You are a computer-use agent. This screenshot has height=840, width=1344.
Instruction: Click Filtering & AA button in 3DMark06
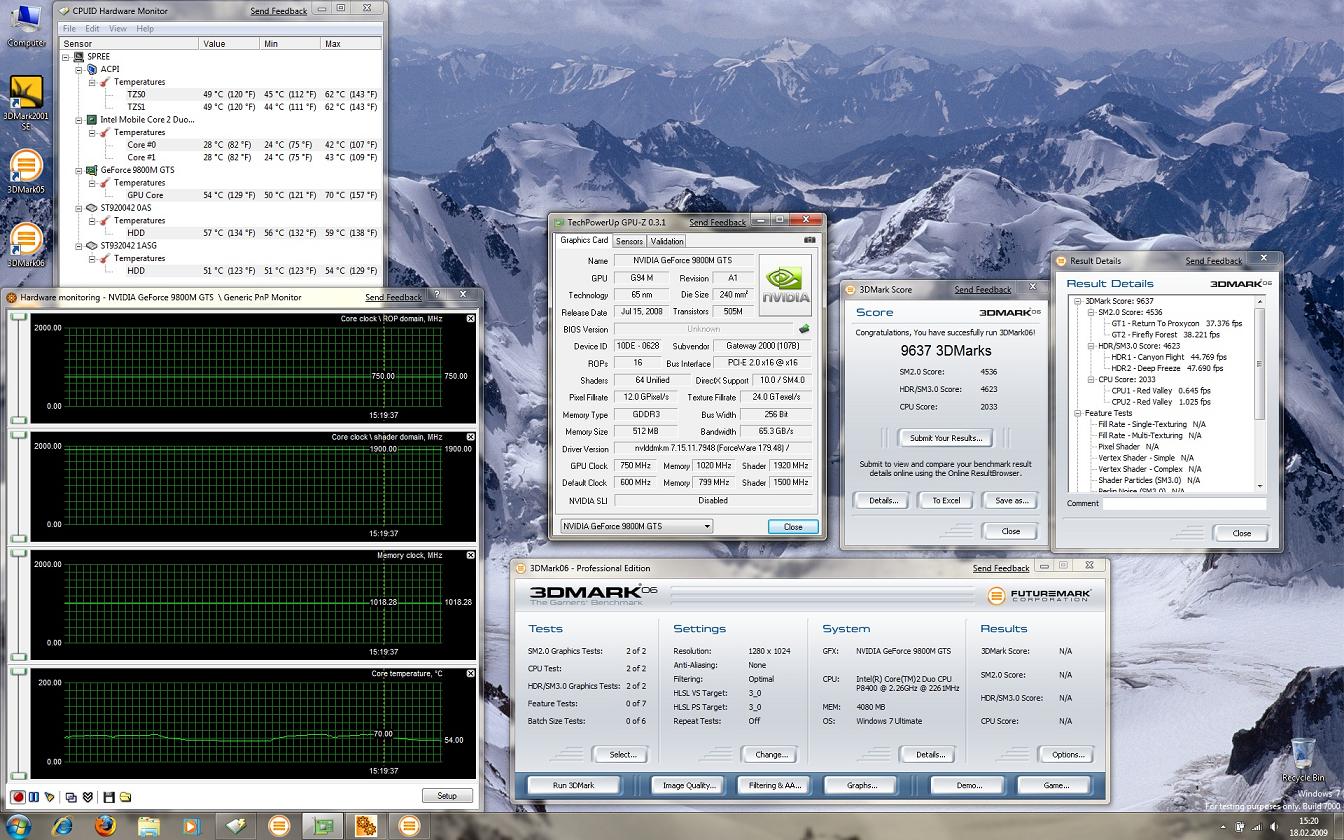click(x=775, y=785)
